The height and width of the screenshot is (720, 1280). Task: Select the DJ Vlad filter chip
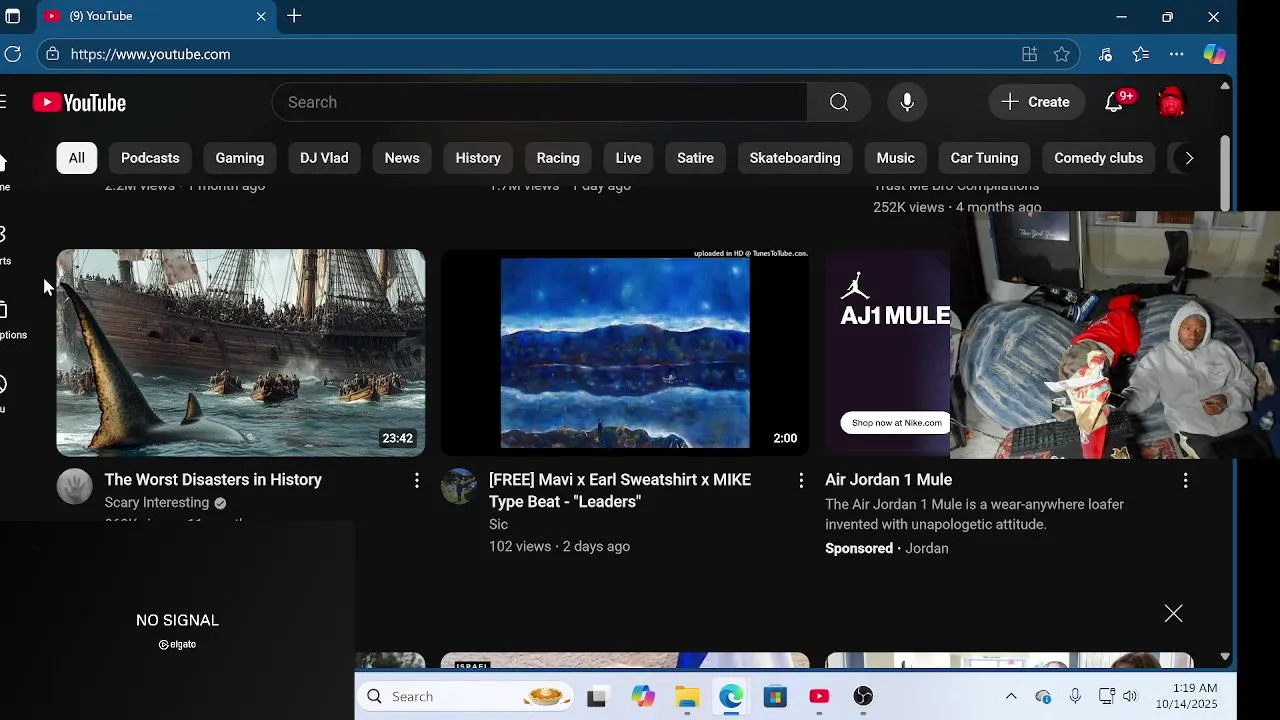pyautogui.click(x=324, y=158)
